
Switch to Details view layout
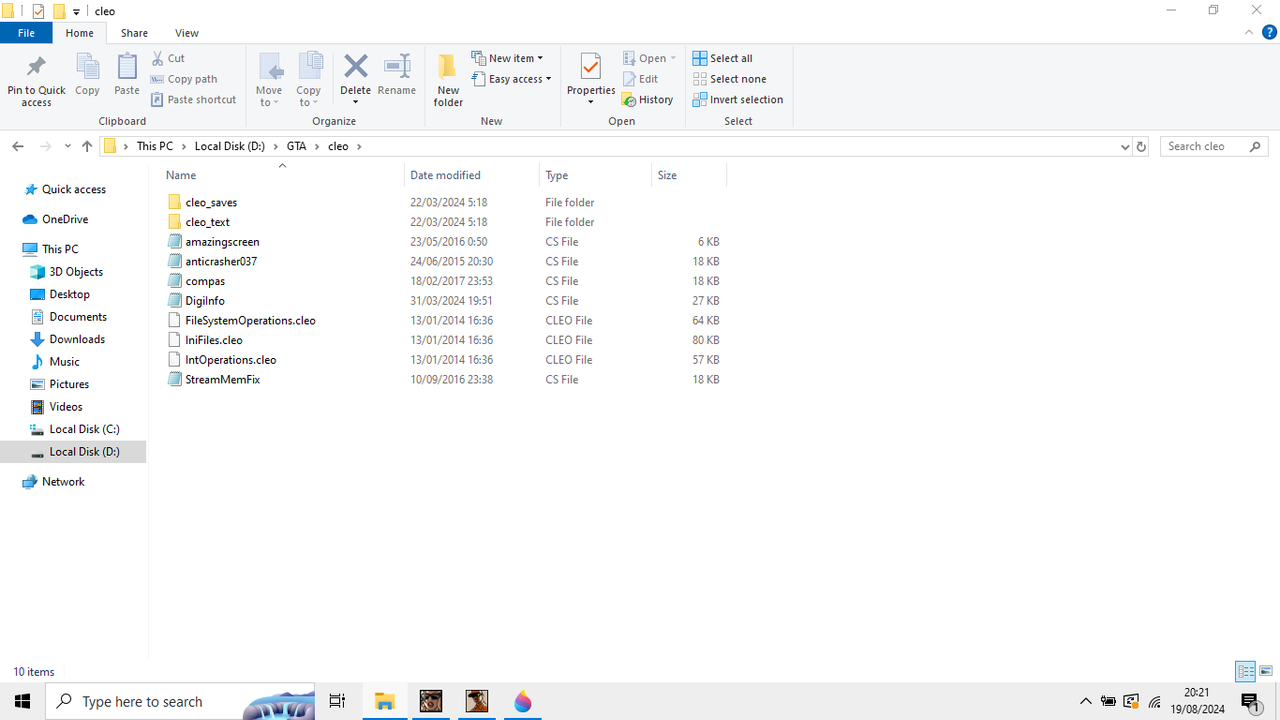pyautogui.click(x=1246, y=671)
